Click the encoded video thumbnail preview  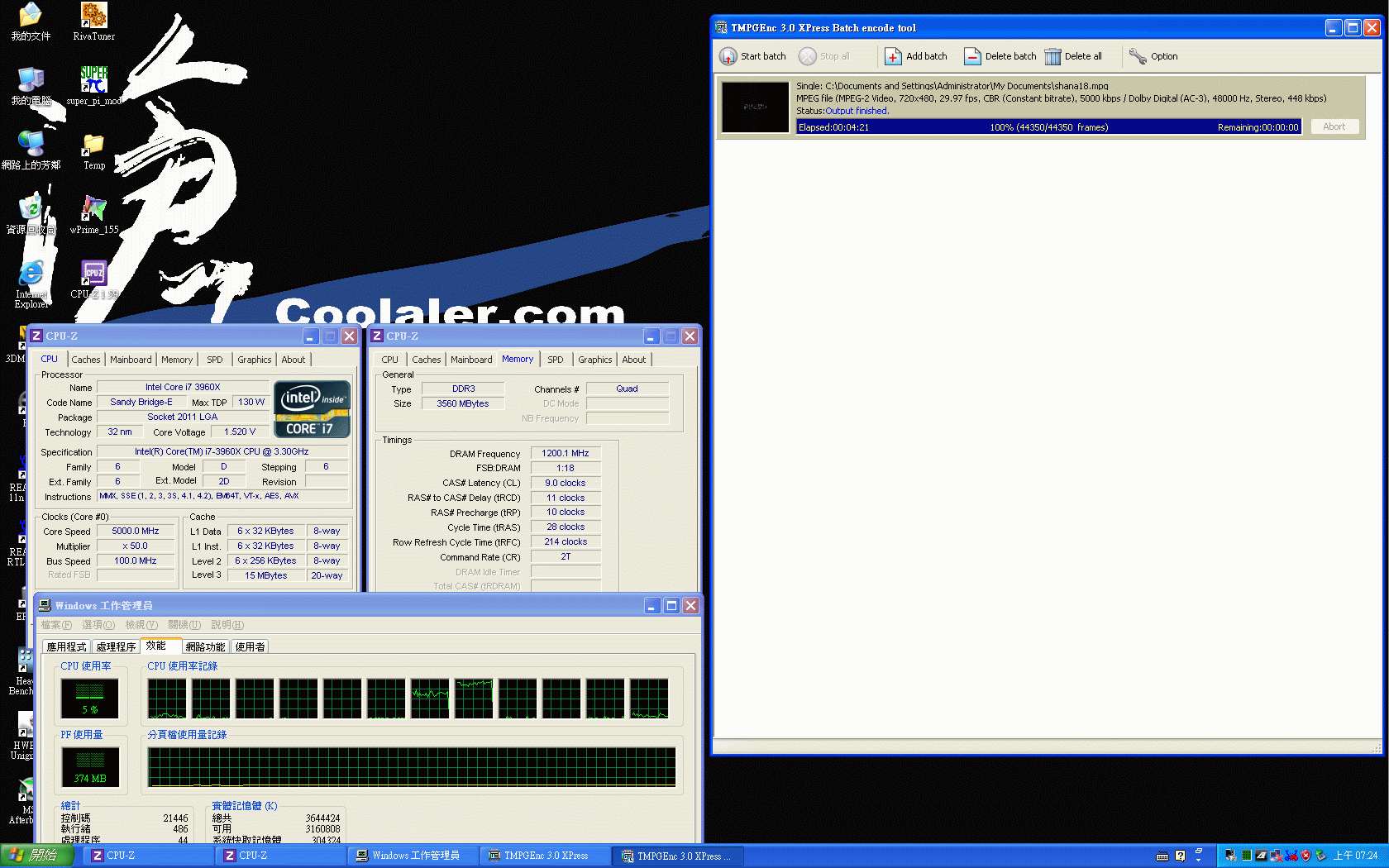tap(755, 107)
